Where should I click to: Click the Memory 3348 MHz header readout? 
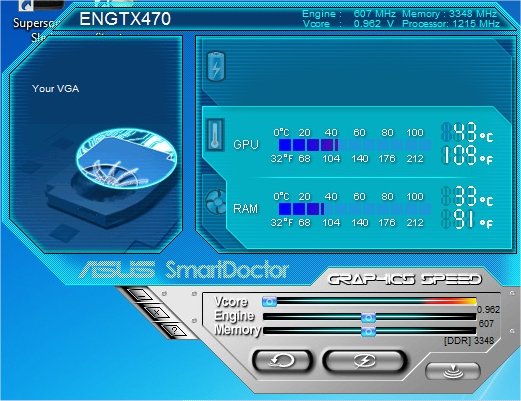(x=450, y=14)
